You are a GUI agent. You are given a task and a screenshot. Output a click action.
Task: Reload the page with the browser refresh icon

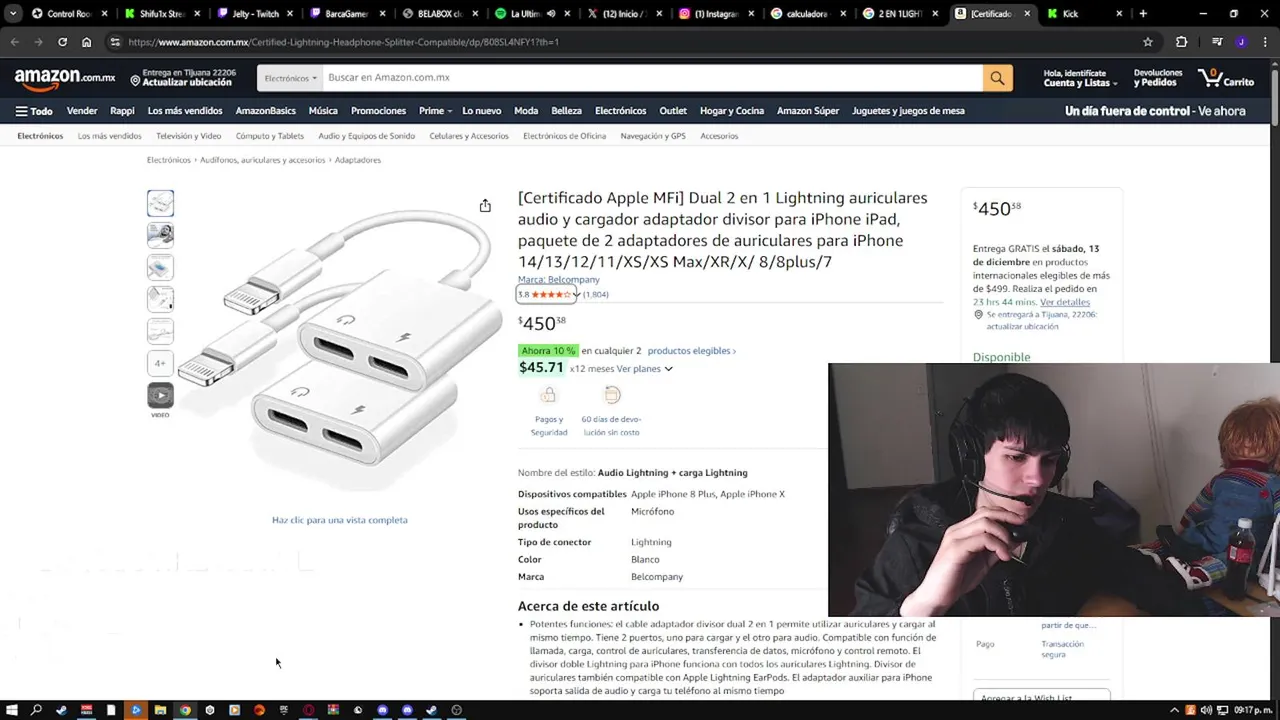coord(62,42)
